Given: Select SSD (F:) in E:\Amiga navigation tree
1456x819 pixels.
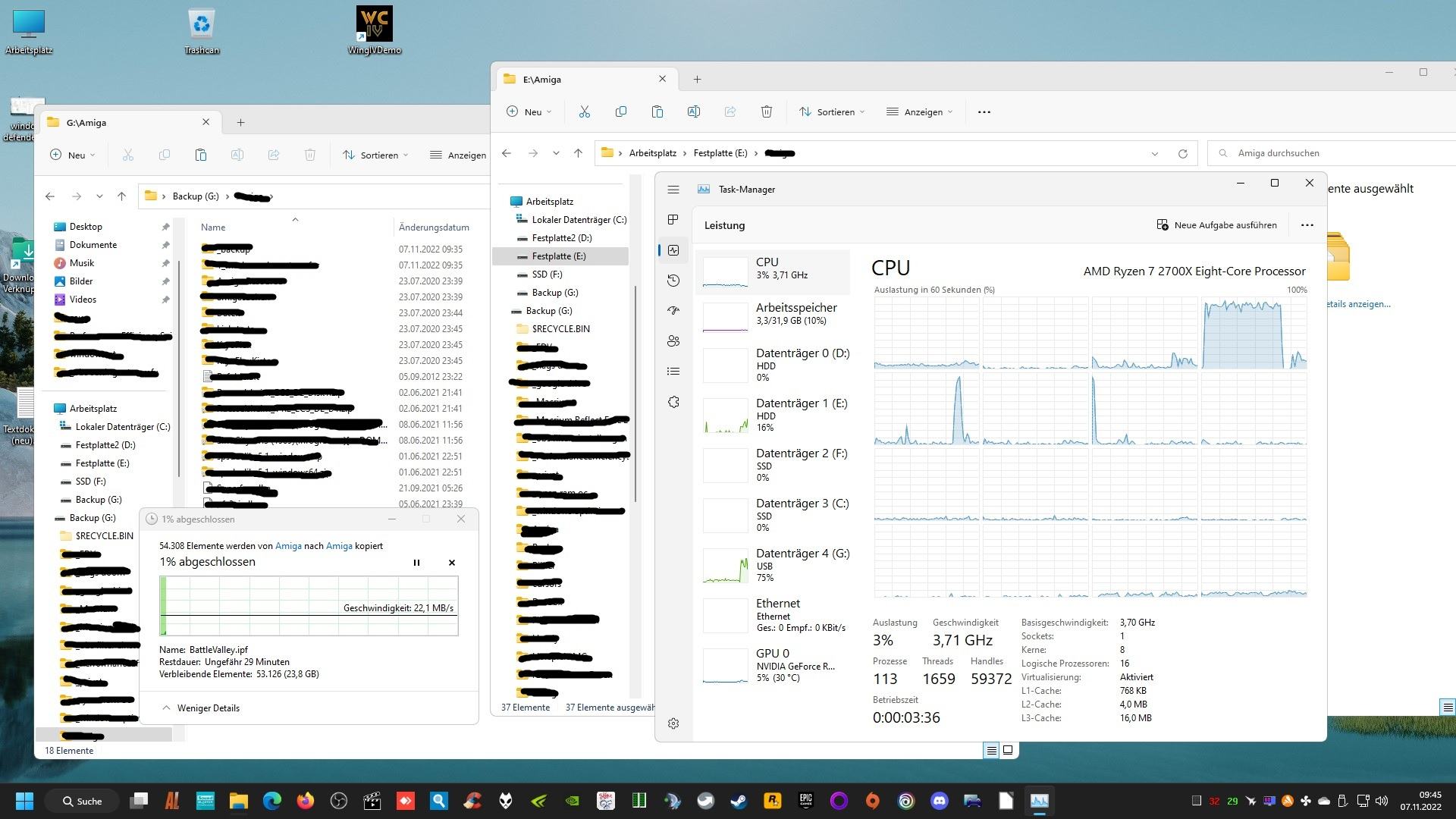Looking at the screenshot, I should tap(547, 275).
